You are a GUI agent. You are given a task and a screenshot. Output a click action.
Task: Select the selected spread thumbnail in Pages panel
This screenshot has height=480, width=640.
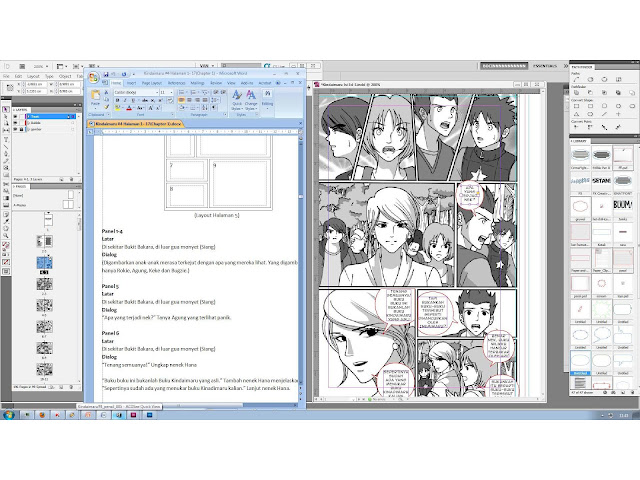pyautogui.click(x=44, y=262)
